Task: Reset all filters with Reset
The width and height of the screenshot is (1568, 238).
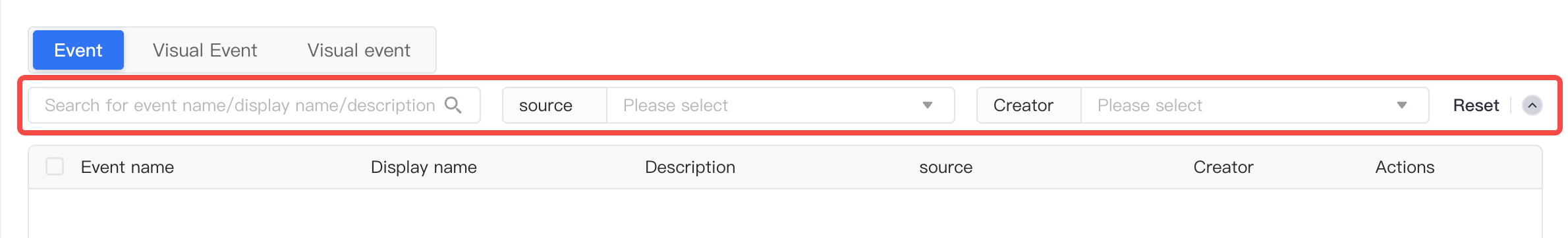Action: (1476, 105)
